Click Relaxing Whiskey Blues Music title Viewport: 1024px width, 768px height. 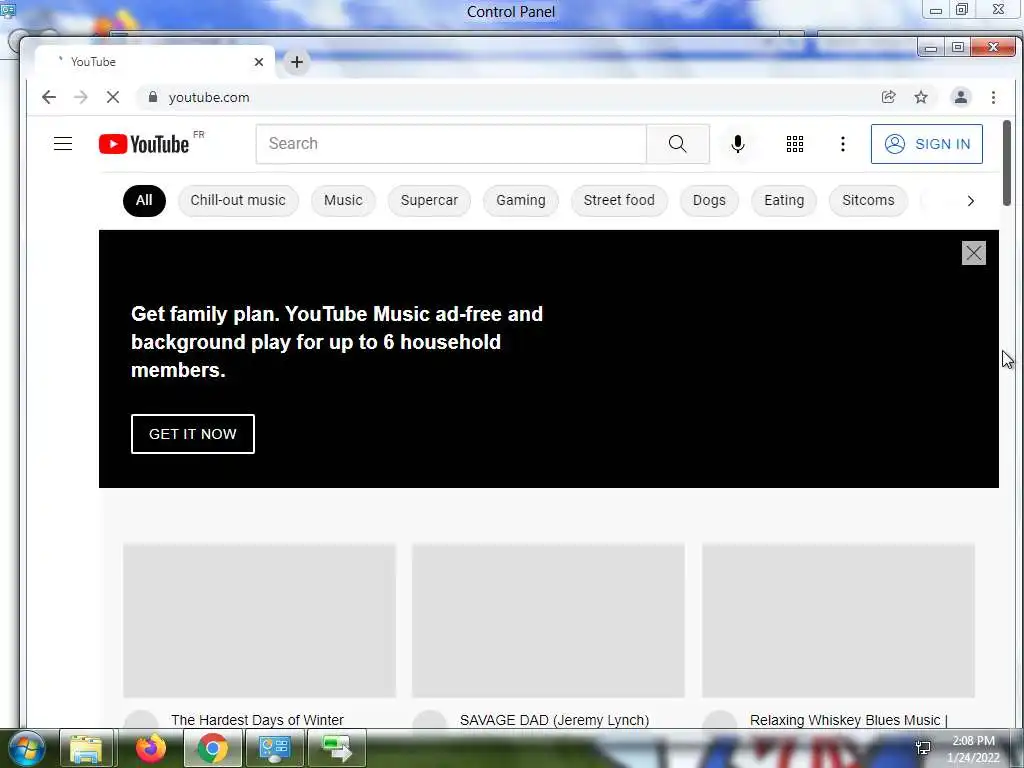coord(848,720)
